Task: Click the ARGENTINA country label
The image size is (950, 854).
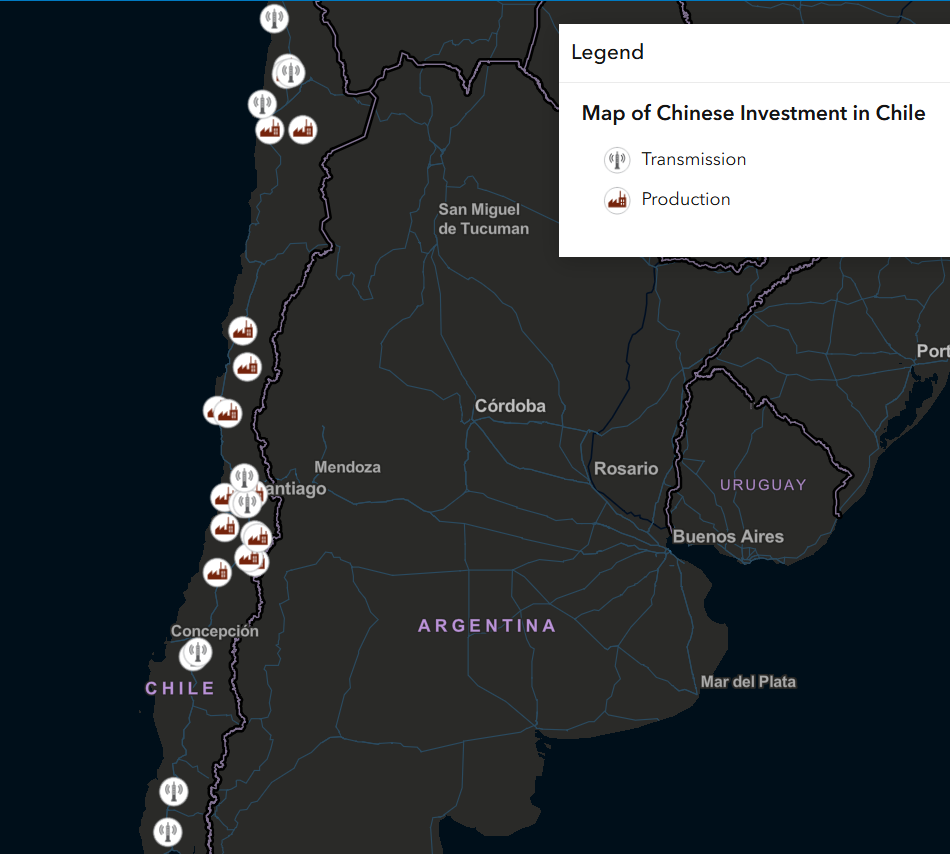Action: point(487,626)
